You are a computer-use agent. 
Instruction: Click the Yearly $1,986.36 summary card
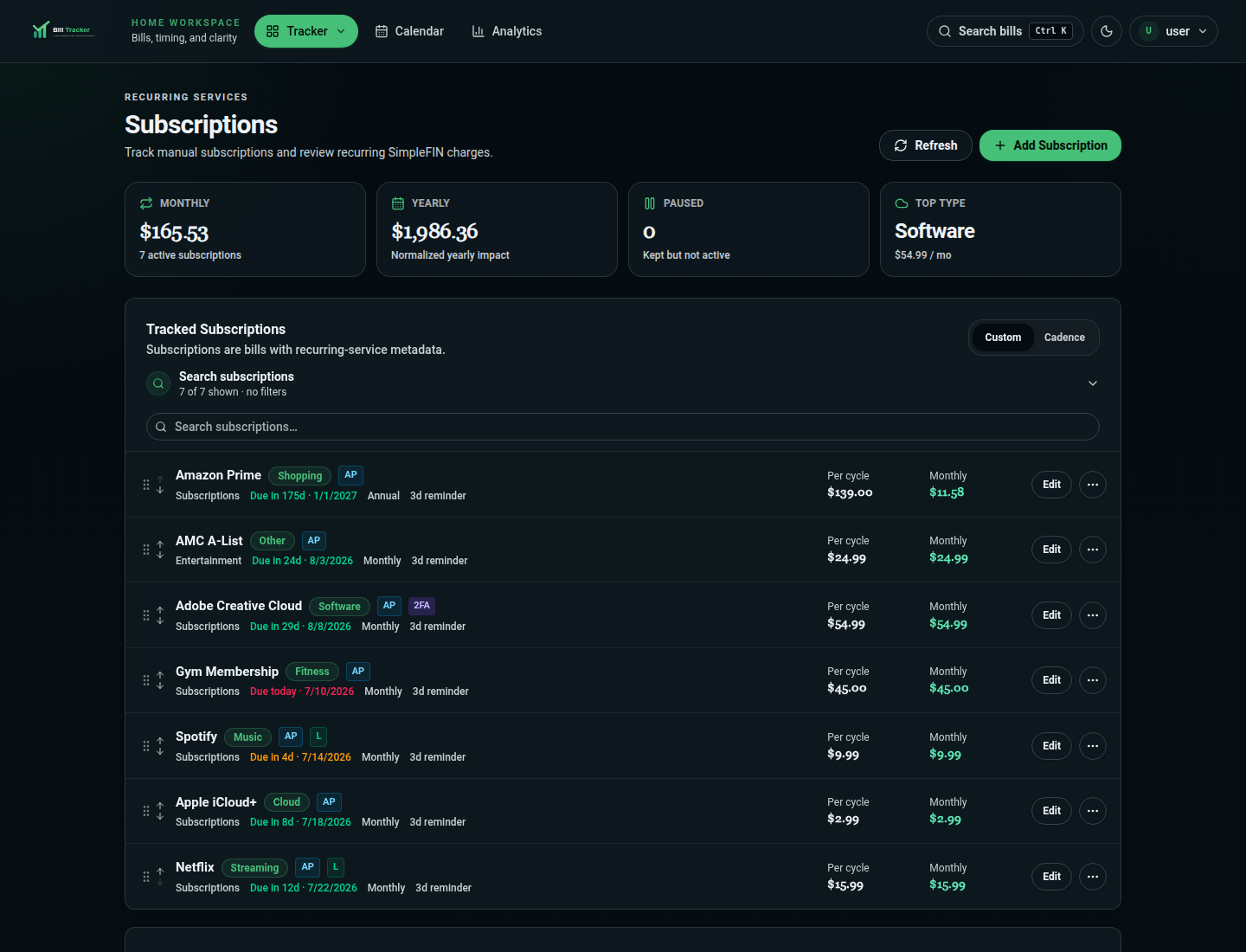click(x=497, y=229)
